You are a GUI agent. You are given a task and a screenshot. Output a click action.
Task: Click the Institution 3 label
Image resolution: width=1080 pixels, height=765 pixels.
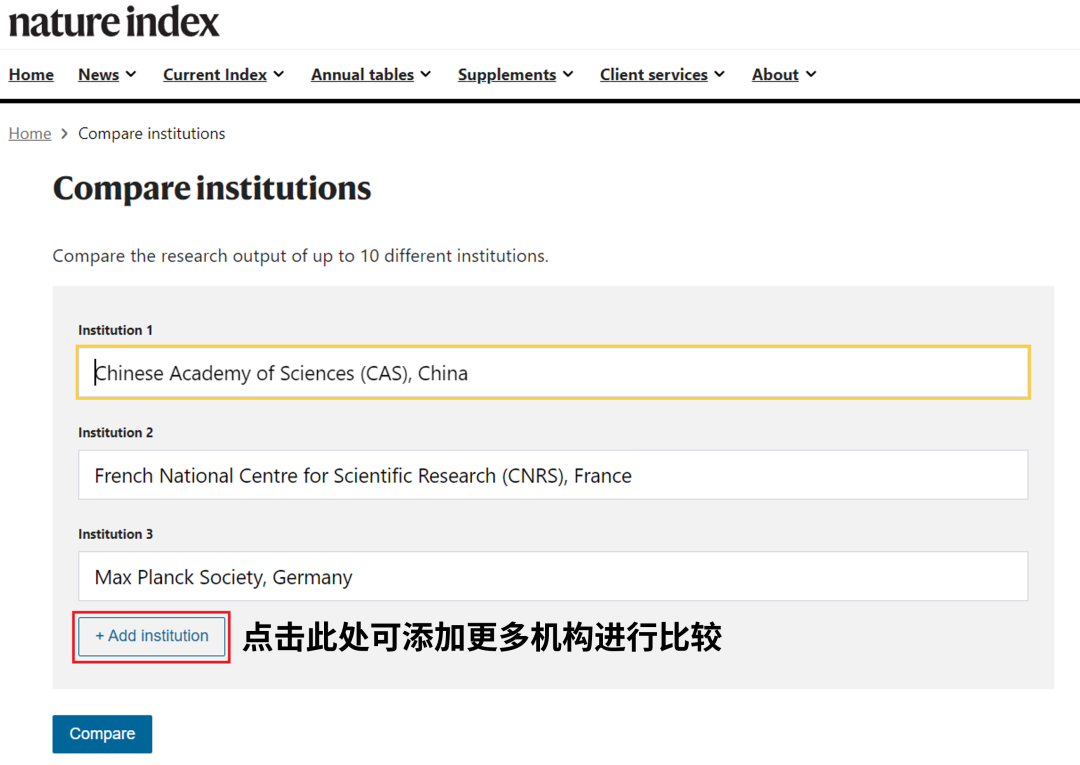coord(116,534)
